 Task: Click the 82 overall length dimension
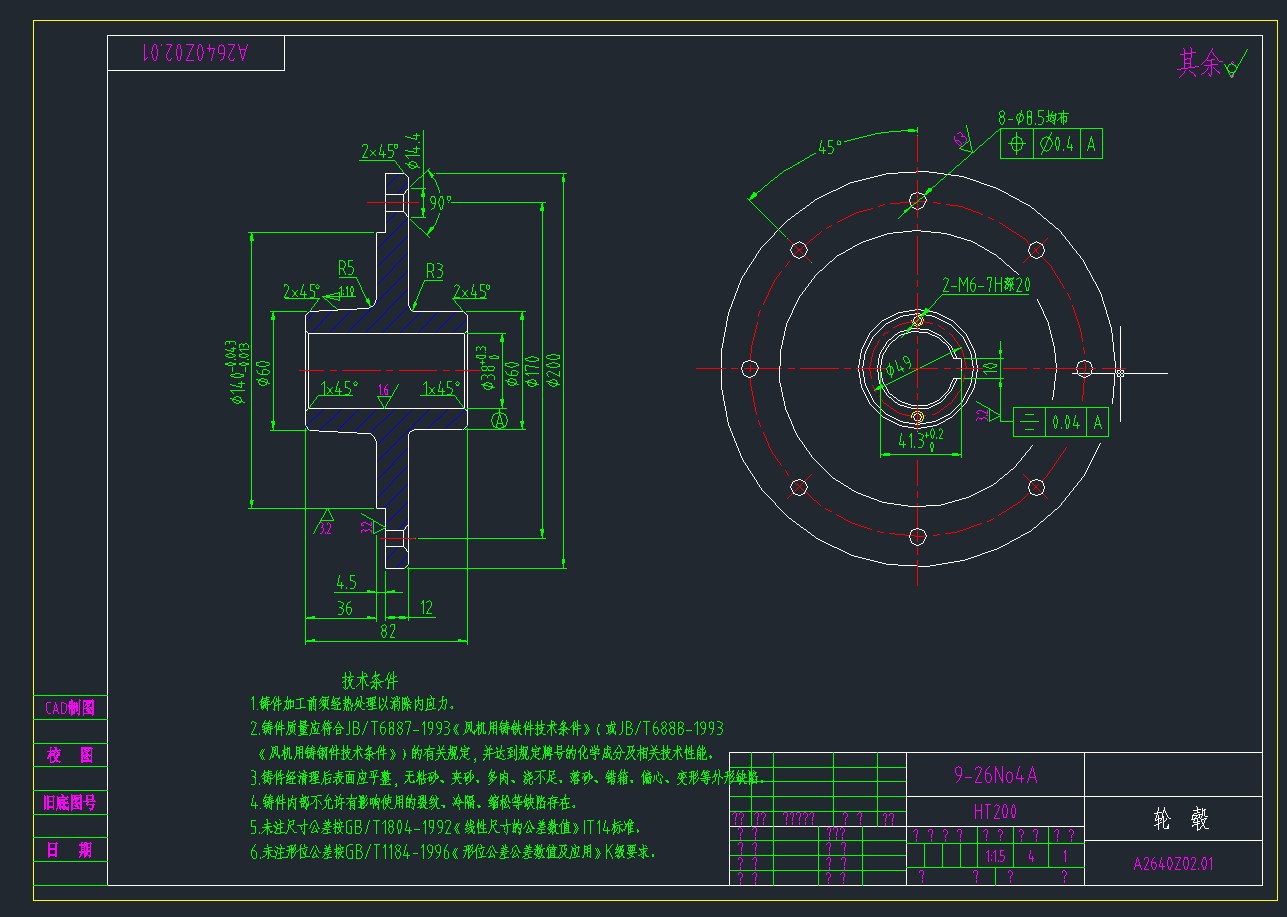tap(388, 631)
